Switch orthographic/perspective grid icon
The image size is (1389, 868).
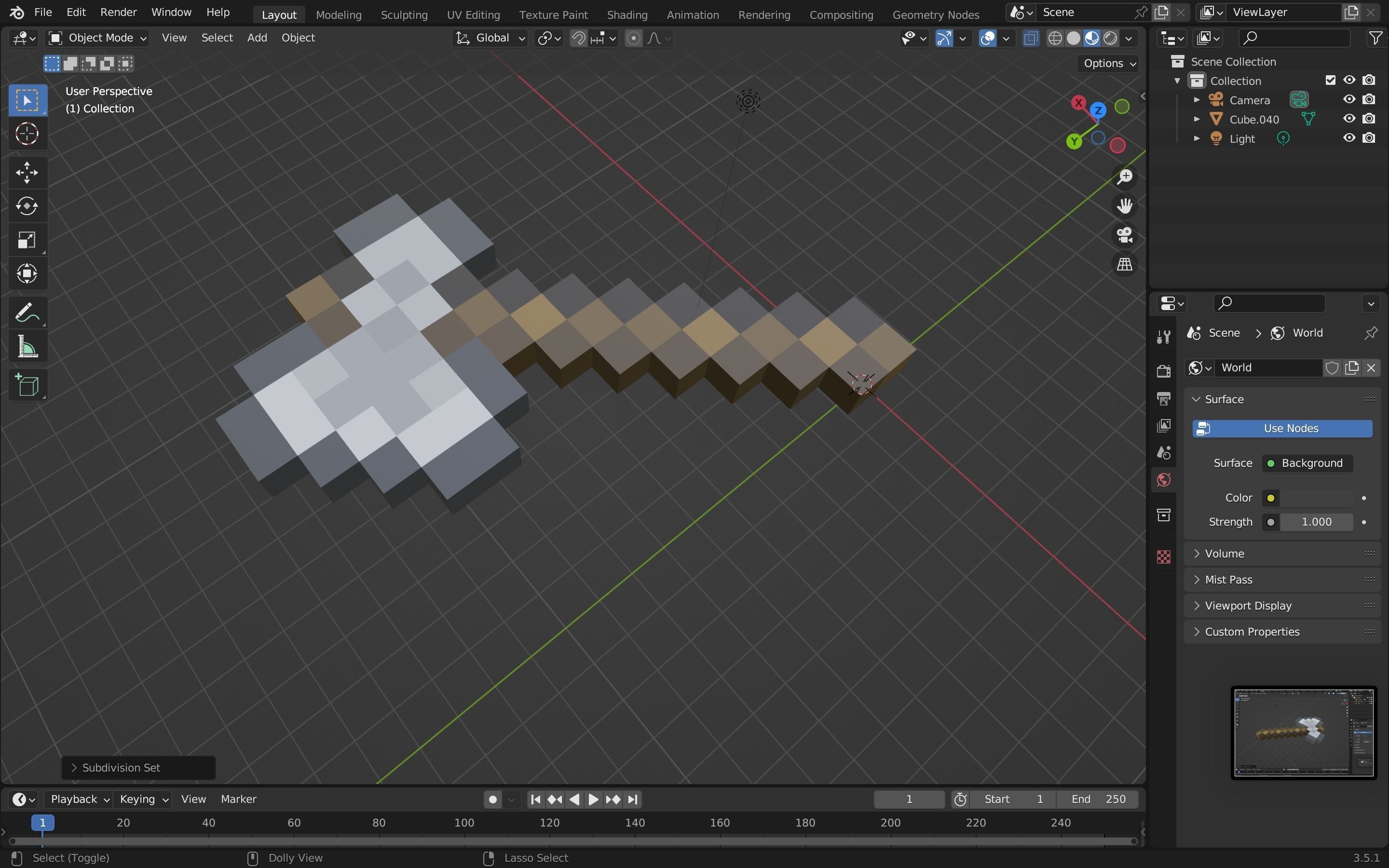click(1124, 265)
